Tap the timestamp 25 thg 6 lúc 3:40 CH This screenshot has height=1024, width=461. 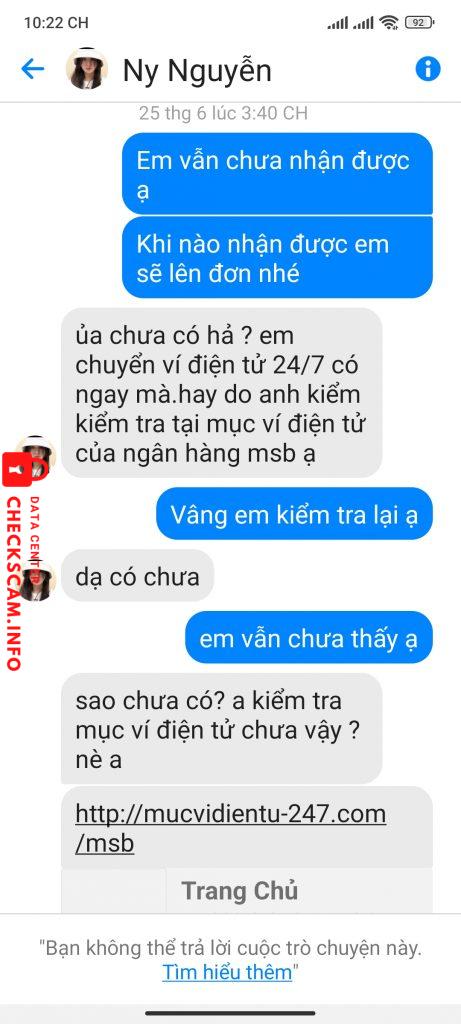(x=223, y=113)
